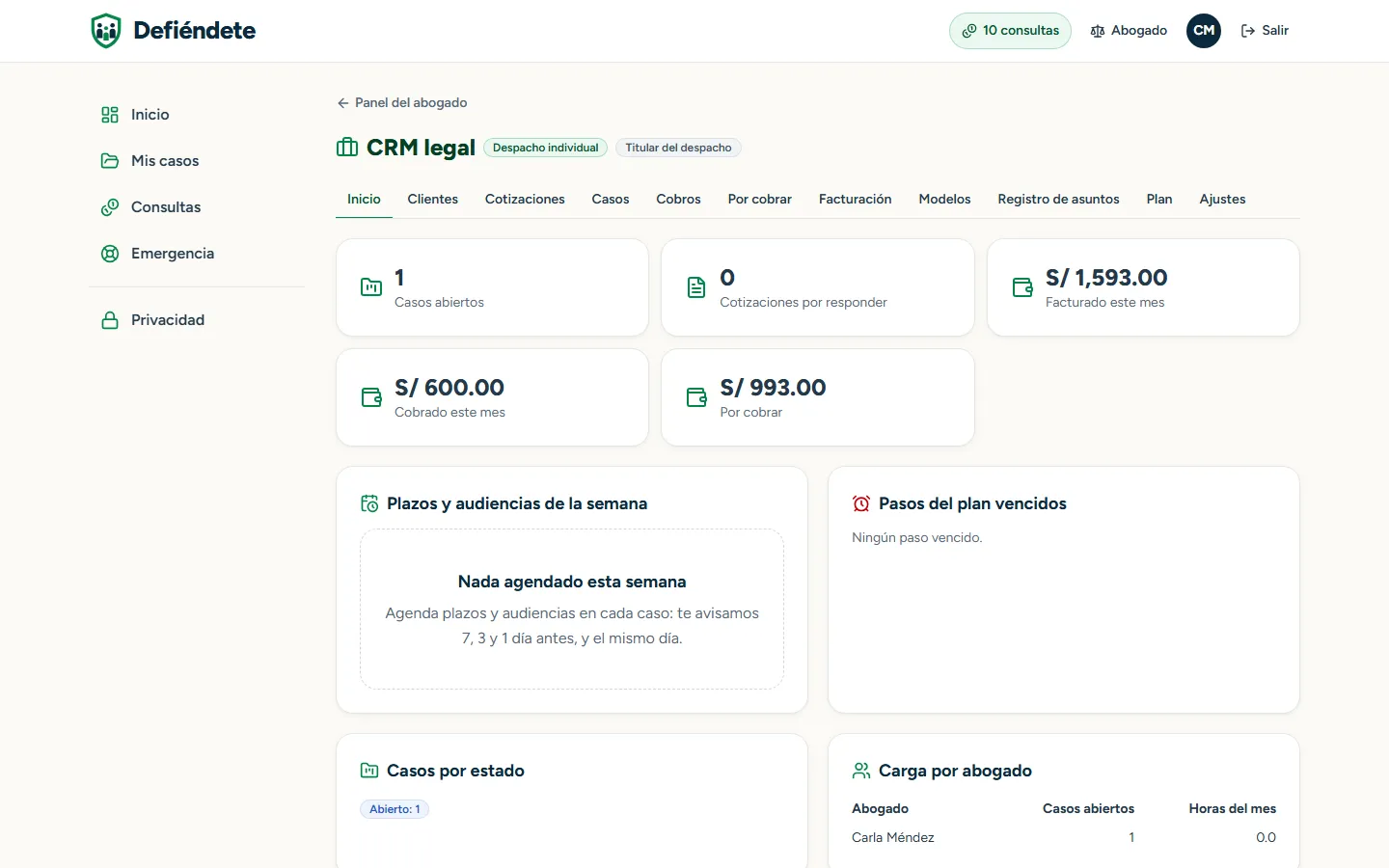1389x868 pixels.
Task: Click the back arrow beside Panel del abogado
Action: coord(342,103)
